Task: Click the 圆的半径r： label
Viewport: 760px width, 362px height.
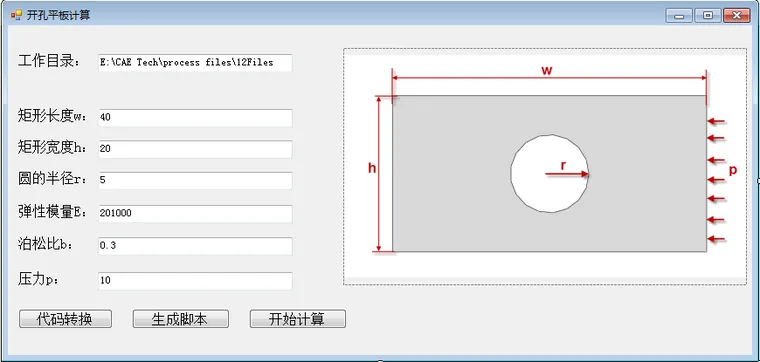Action: pos(52,179)
